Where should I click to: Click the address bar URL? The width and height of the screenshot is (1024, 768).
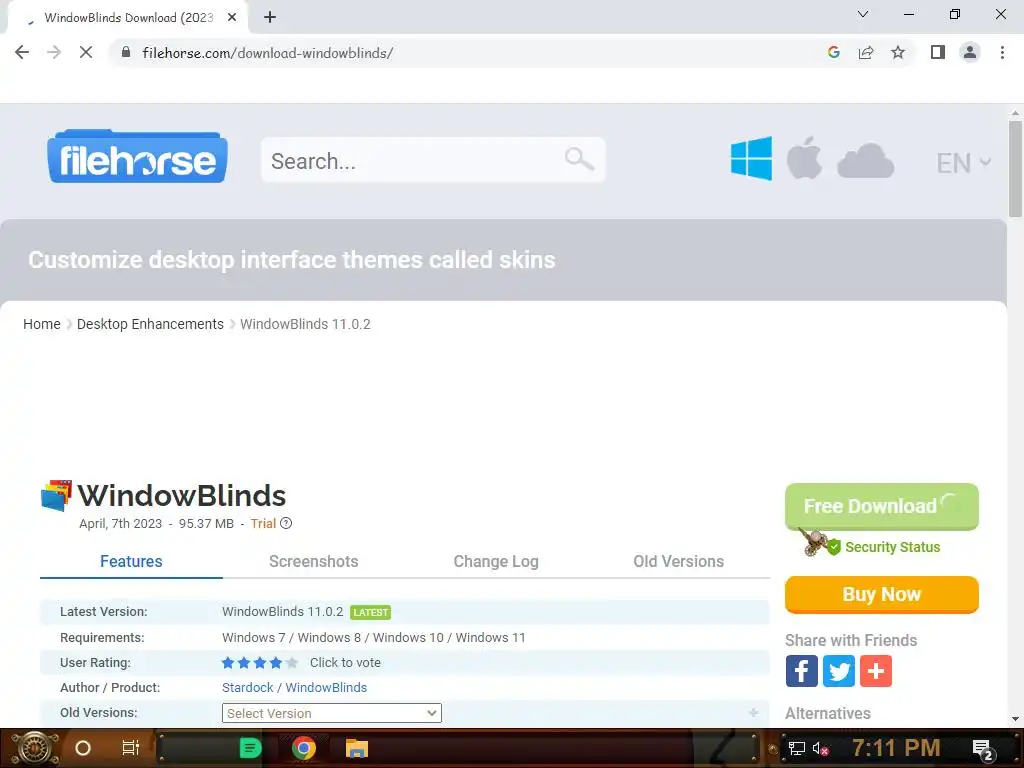click(x=268, y=53)
